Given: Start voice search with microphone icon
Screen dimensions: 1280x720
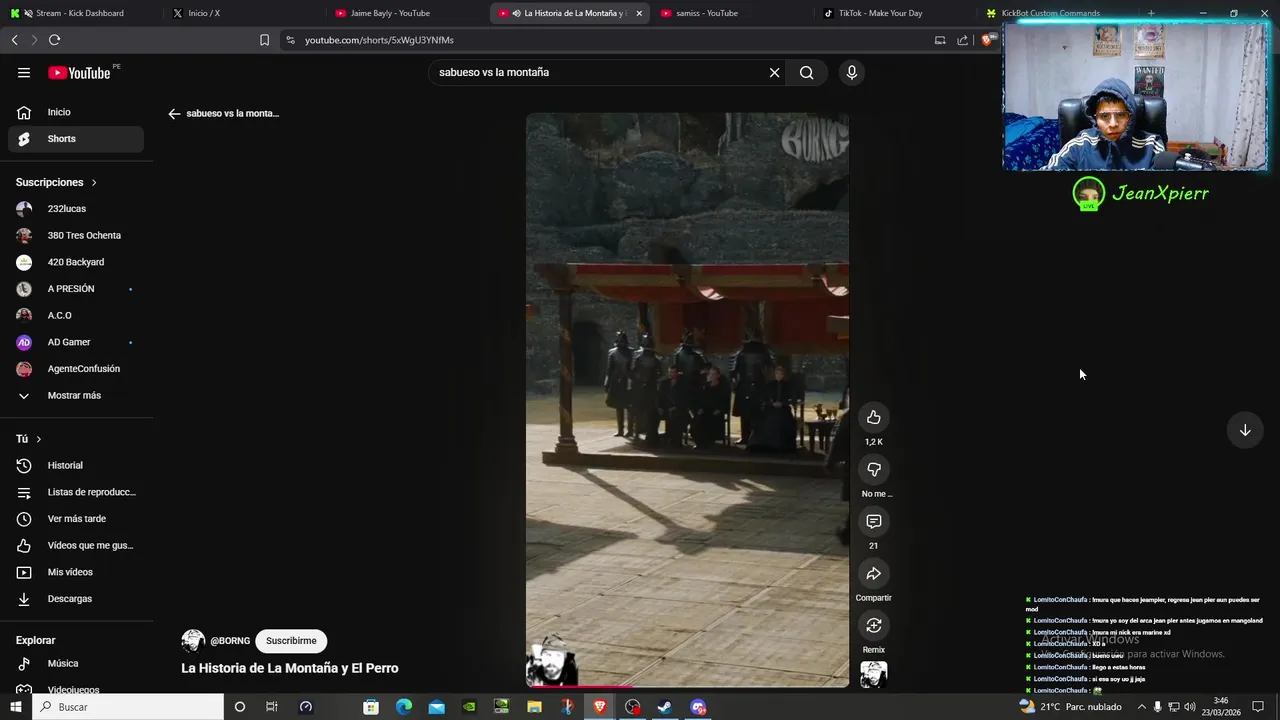Looking at the screenshot, I should [851, 72].
